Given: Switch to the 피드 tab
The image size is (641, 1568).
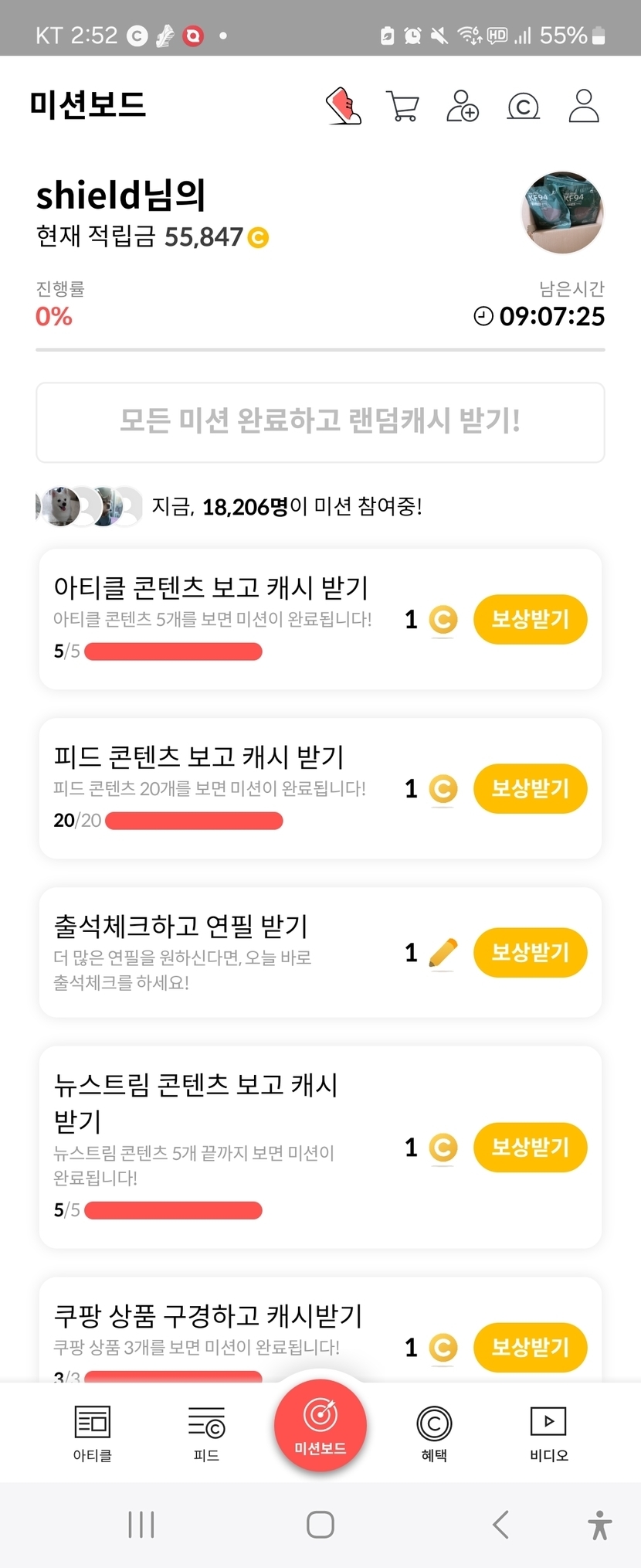Looking at the screenshot, I should click(x=206, y=1432).
